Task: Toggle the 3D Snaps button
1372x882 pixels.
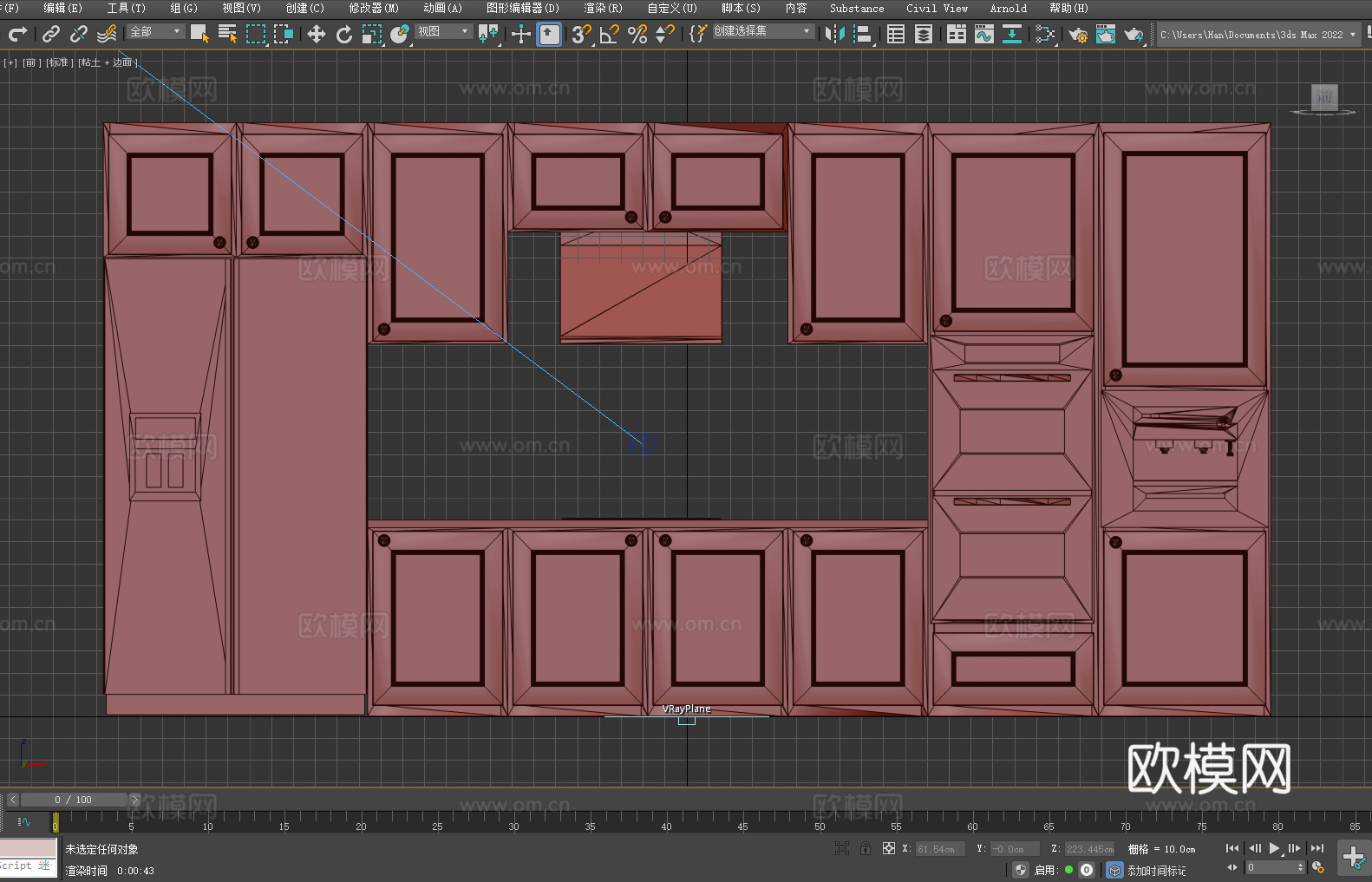Action: click(x=581, y=34)
